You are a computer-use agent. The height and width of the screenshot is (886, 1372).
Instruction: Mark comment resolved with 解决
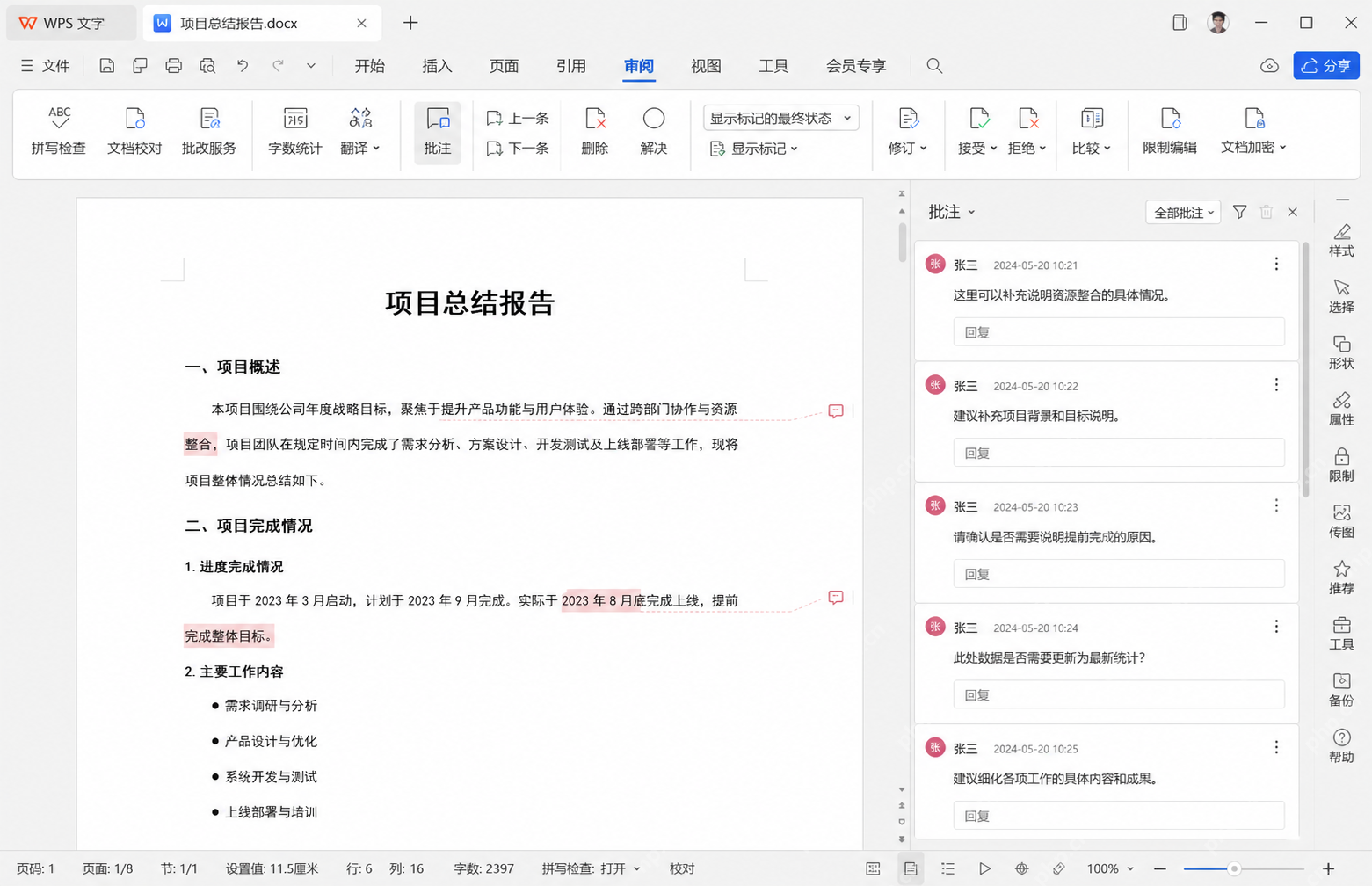point(654,131)
